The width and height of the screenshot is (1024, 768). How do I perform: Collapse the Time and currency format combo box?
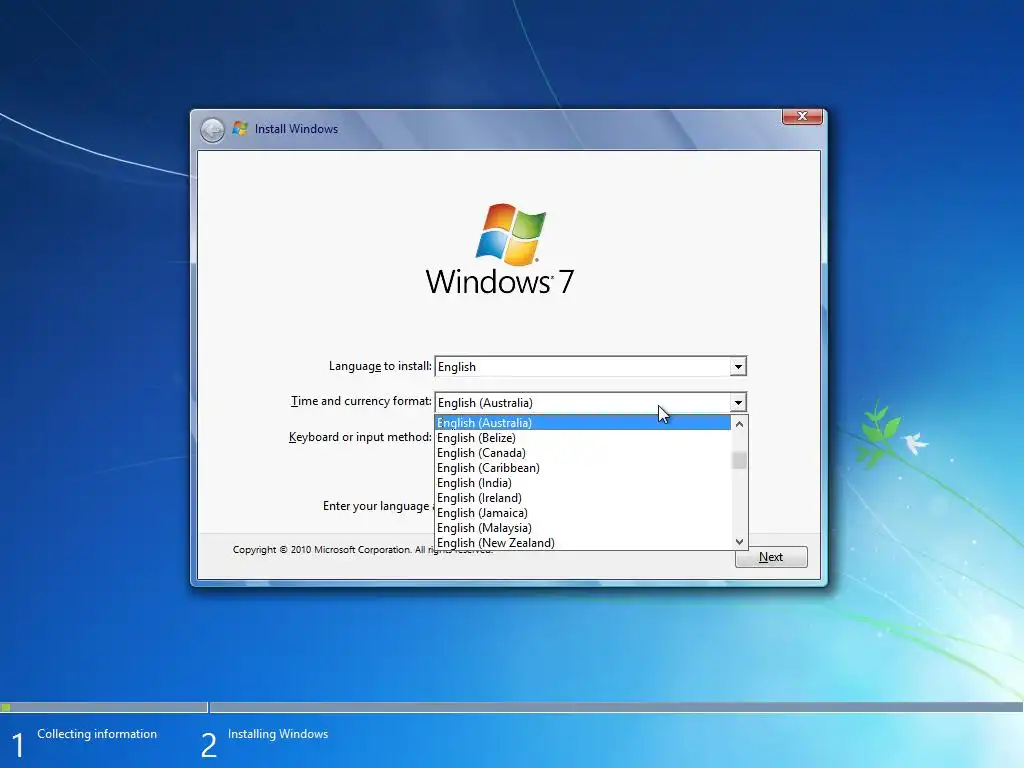[x=590, y=402]
